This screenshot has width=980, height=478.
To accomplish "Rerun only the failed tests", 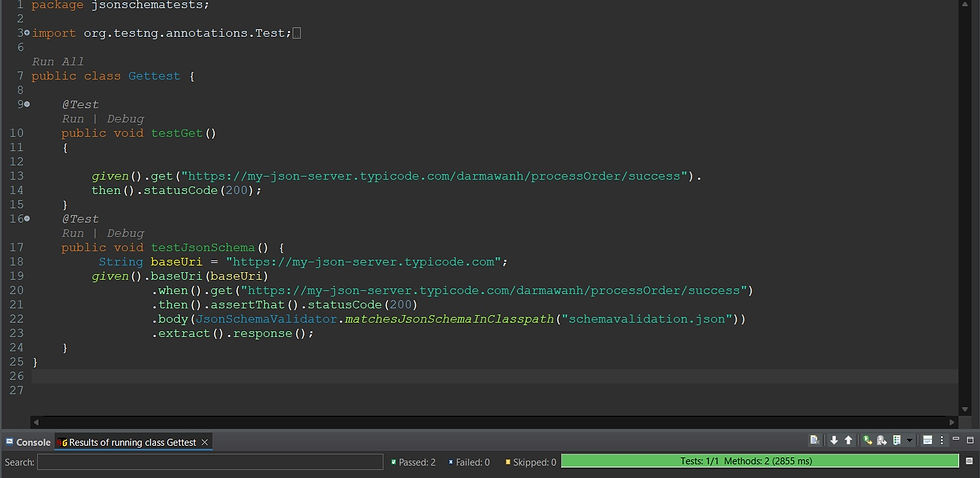I will (x=882, y=440).
